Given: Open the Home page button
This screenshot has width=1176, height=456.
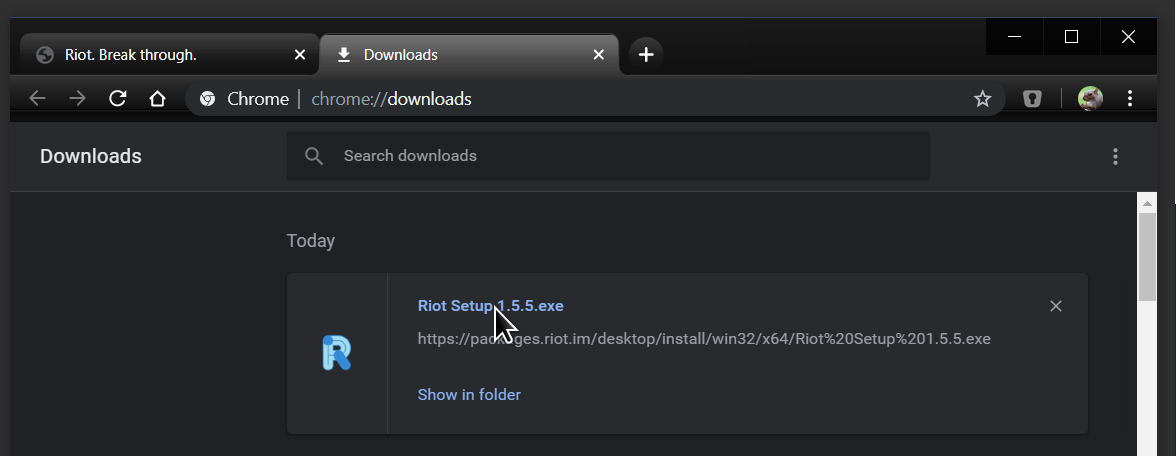Looking at the screenshot, I should (x=157, y=98).
